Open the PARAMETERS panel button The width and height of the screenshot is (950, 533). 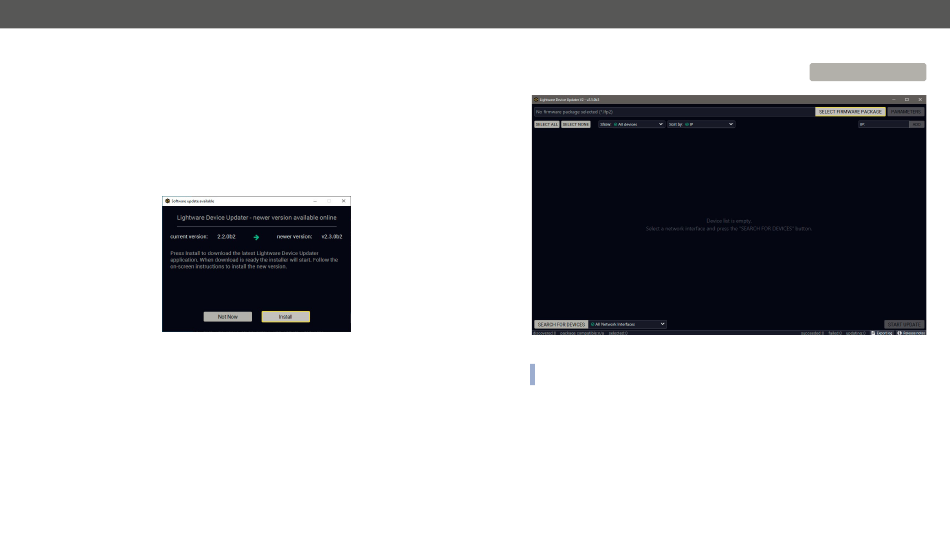point(906,112)
